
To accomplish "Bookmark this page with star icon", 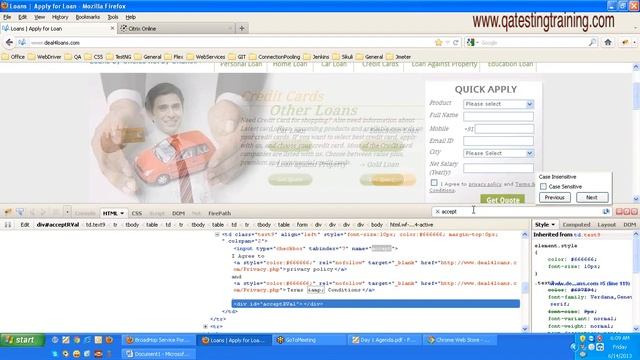I will 439,42.
